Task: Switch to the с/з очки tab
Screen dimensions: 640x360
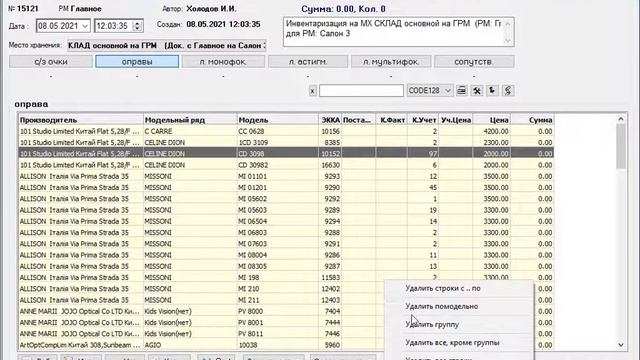Action: click(x=51, y=62)
